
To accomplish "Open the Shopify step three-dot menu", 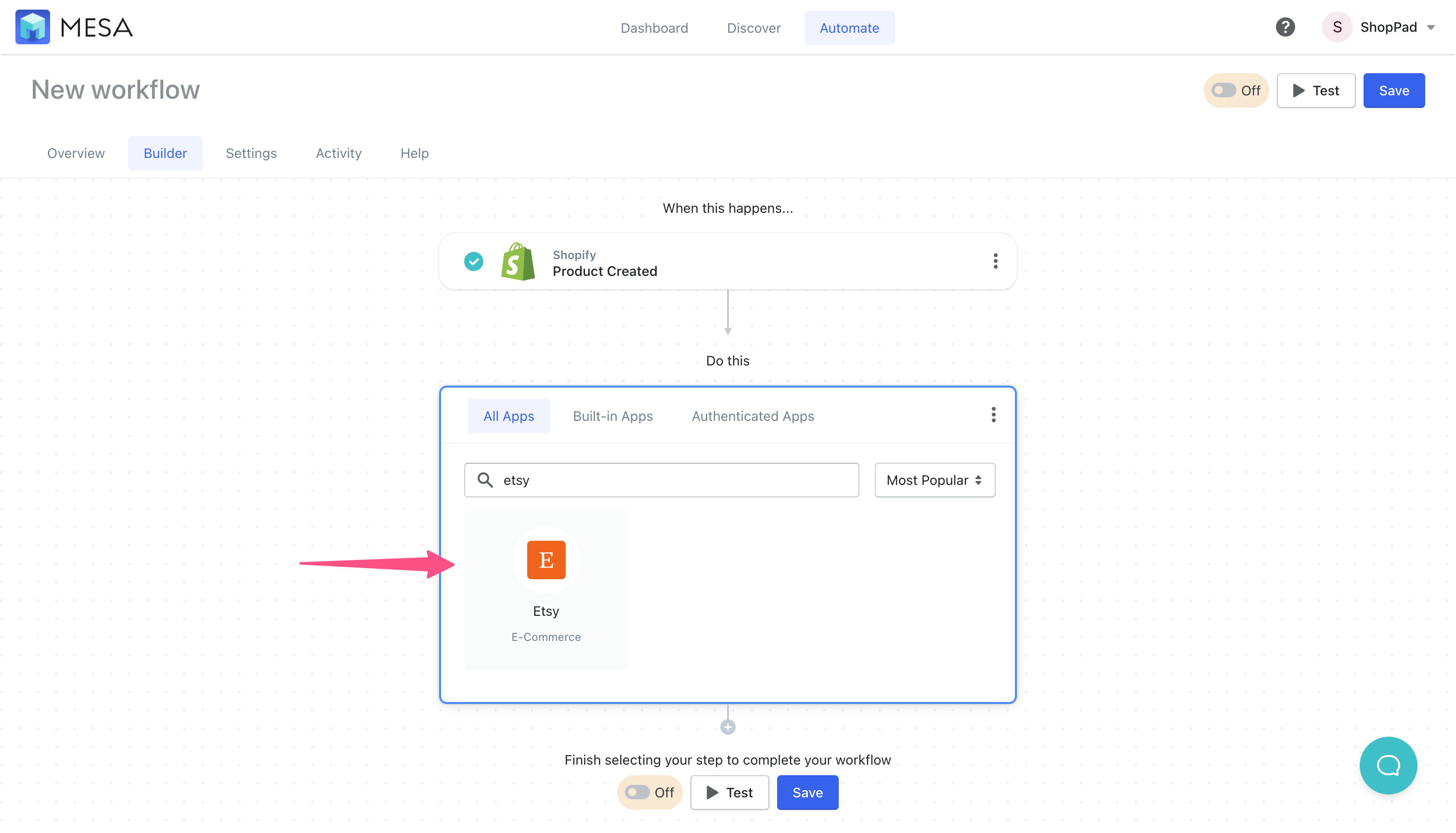I will 995,261.
